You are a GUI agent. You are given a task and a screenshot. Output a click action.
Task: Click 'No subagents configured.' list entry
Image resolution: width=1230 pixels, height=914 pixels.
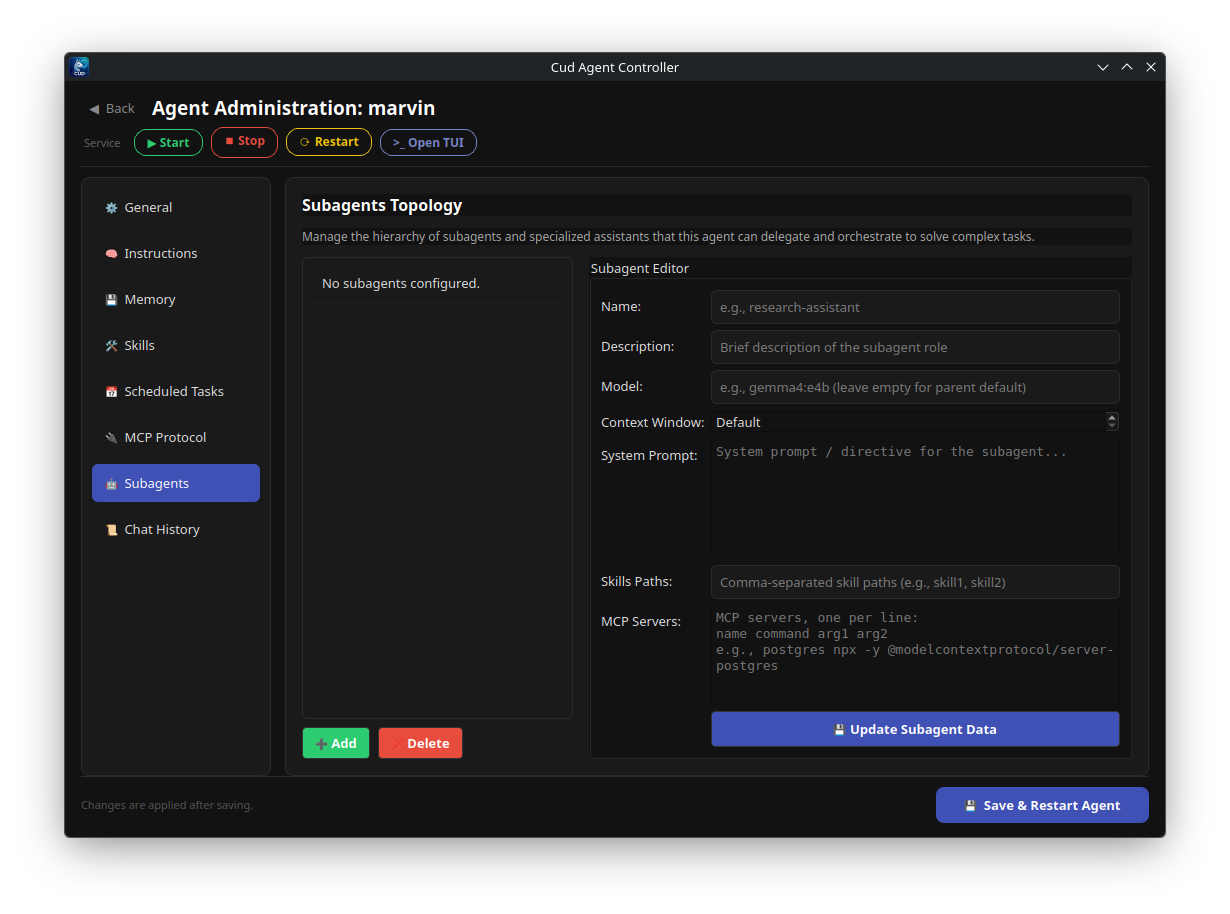point(437,284)
